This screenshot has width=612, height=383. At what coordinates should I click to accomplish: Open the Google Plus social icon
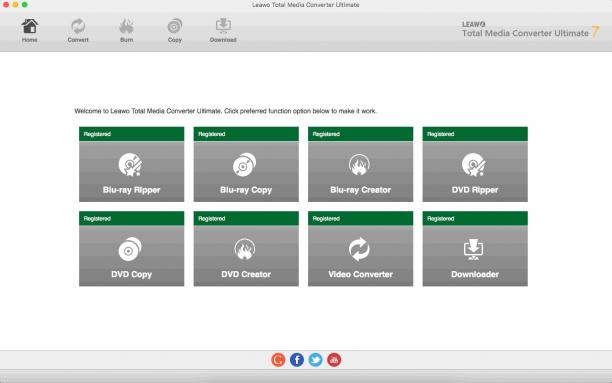pyautogui.click(x=278, y=360)
